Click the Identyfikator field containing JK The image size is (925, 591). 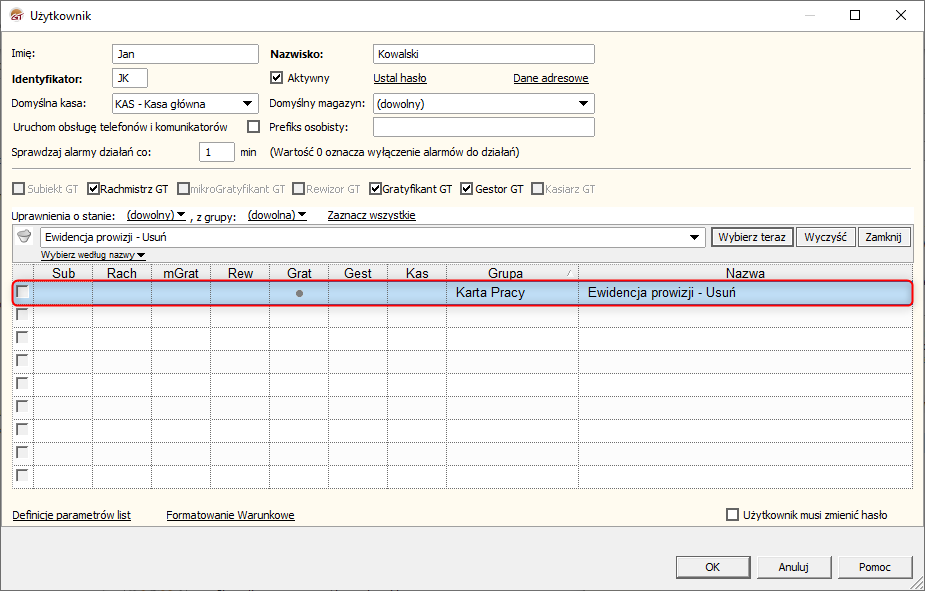click(130, 78)
